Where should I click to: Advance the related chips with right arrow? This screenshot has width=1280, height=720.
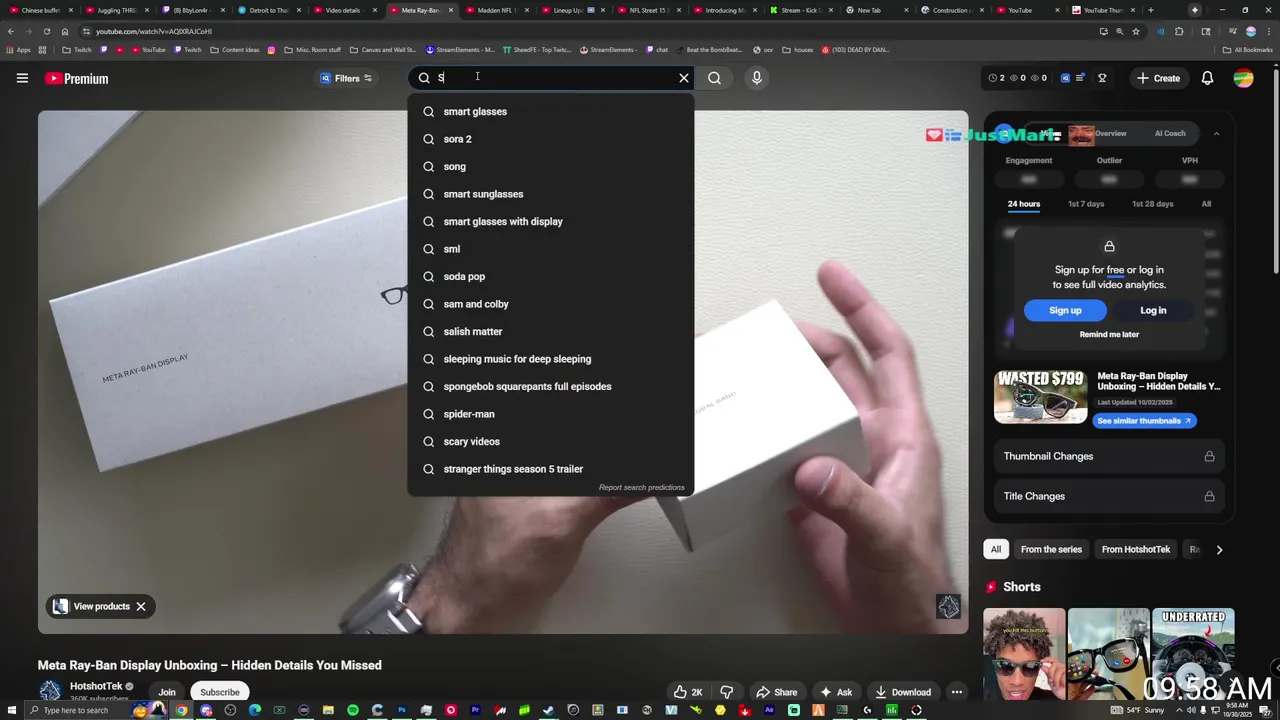coord(1219,549)
